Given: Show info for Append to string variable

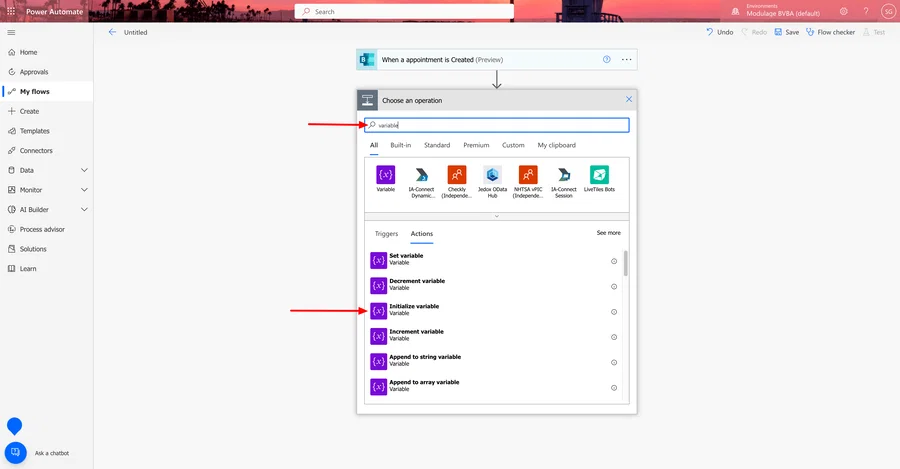Looking at the screenshot, I should [x=614, y=362].
